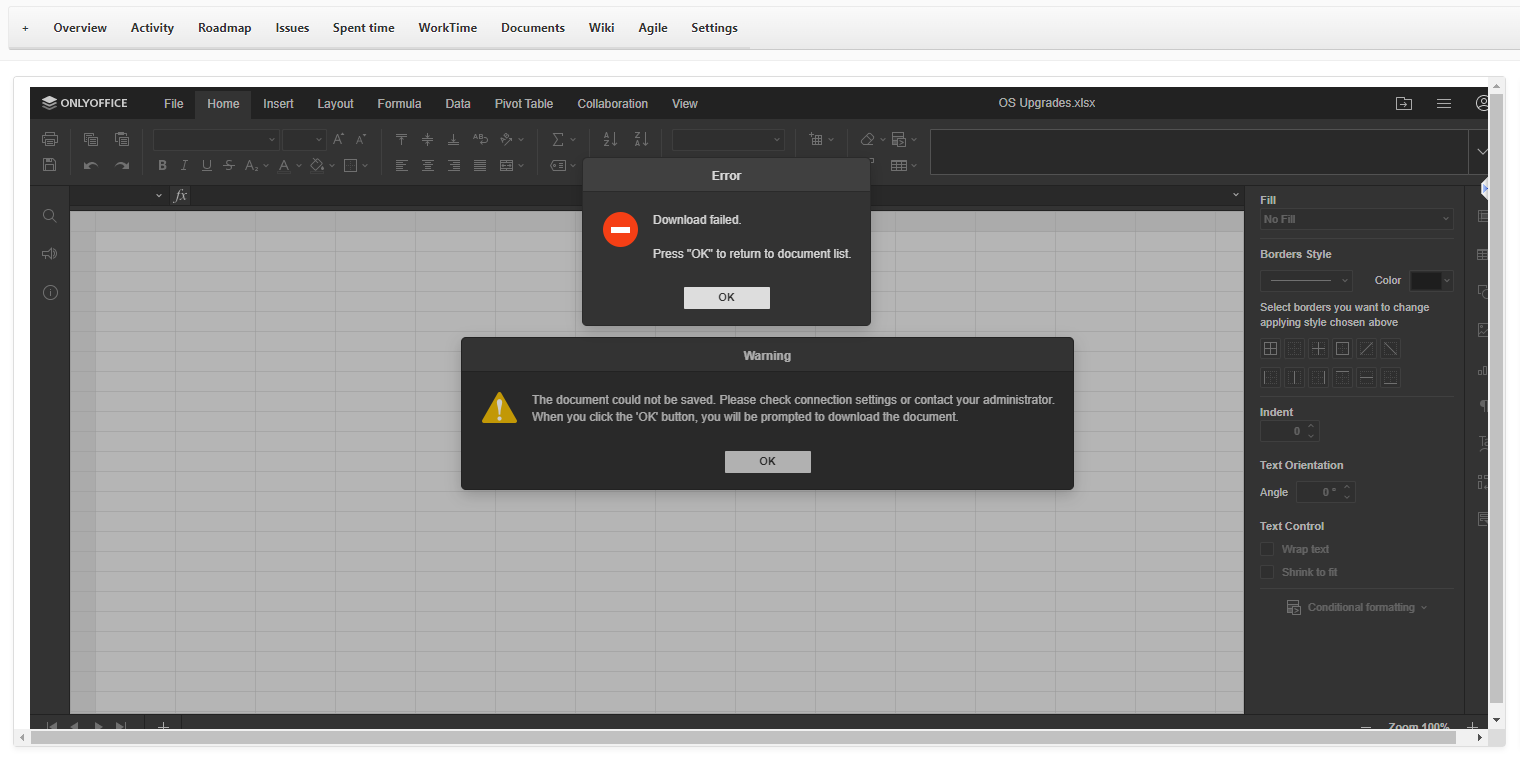1520x777 pixels.
Task: Click the Feedback & Support icon on left sidebar
Action: (49, 253)
